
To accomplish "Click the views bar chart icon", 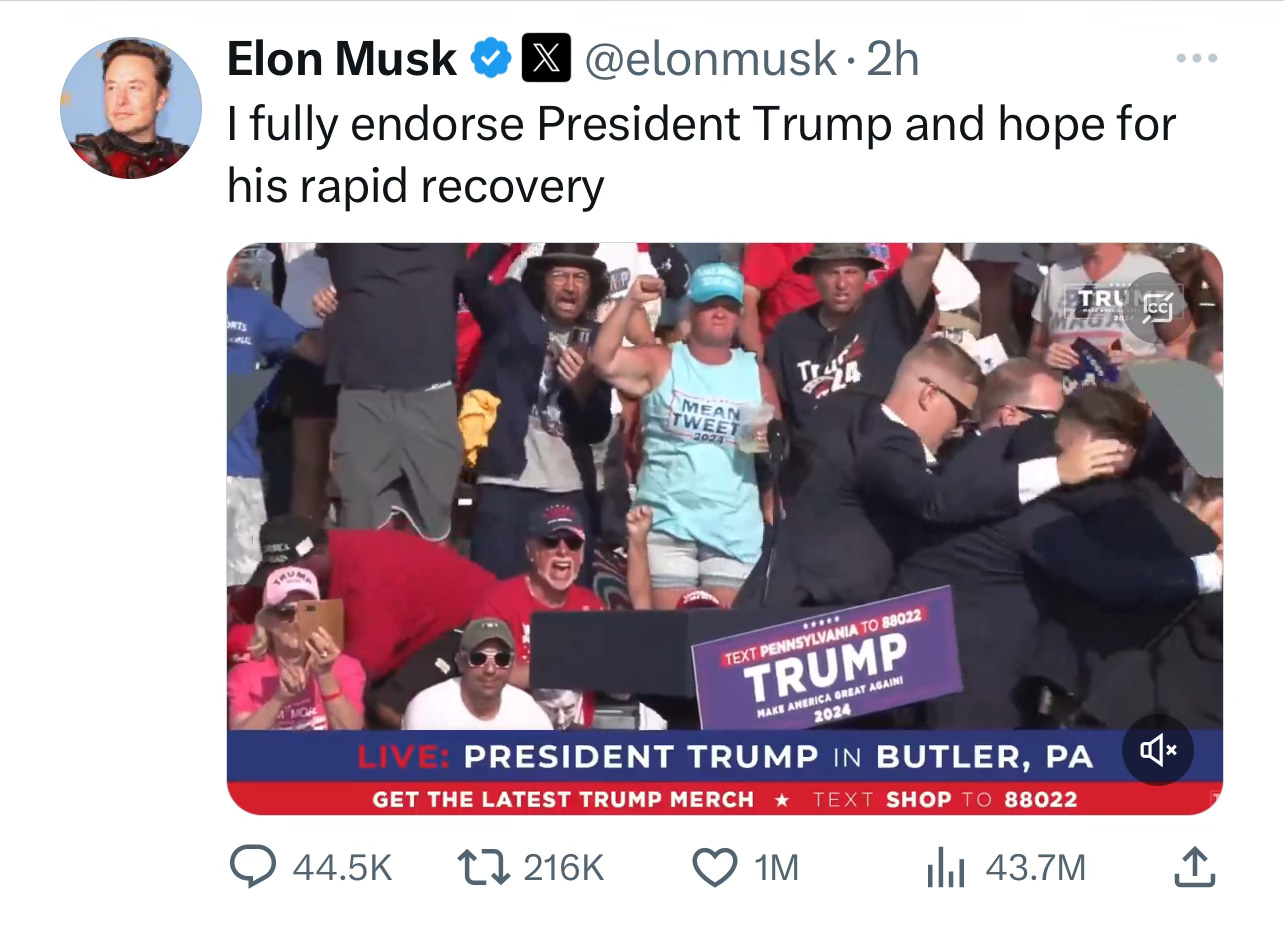I will click(x=945, y=867).
